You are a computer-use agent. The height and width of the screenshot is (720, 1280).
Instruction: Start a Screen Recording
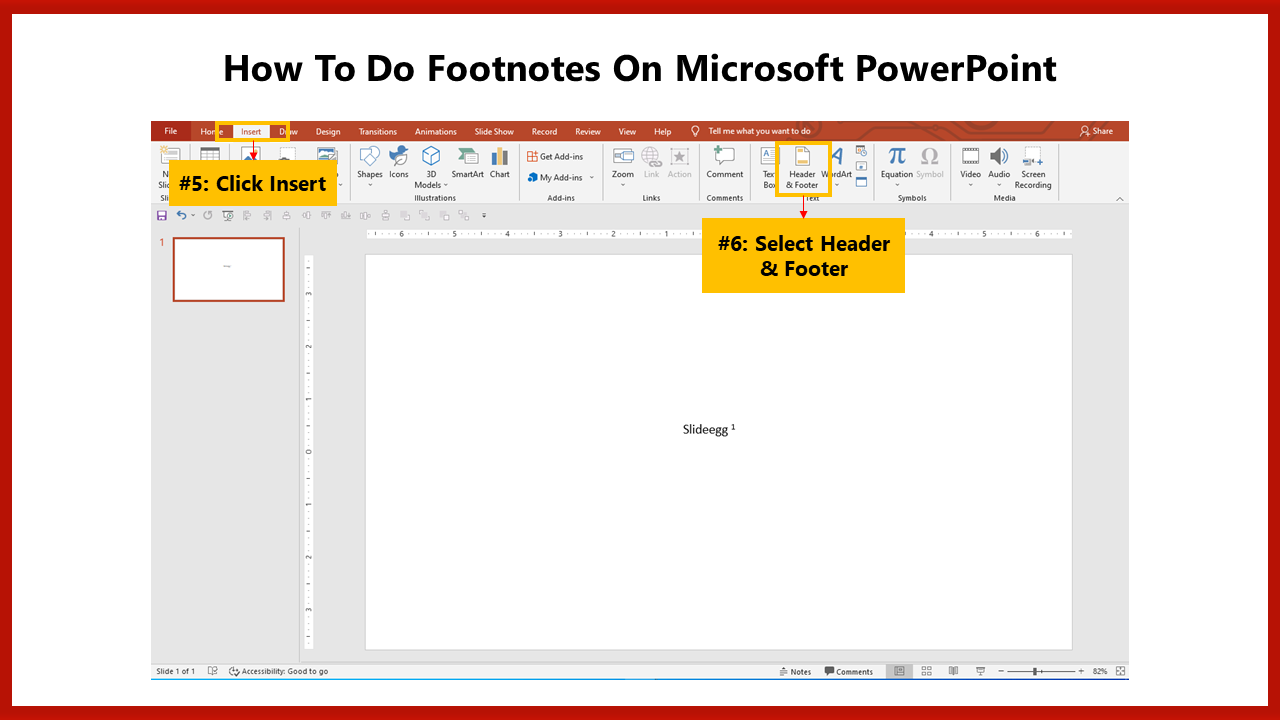pyautogui.click(x=1033, y=167)
